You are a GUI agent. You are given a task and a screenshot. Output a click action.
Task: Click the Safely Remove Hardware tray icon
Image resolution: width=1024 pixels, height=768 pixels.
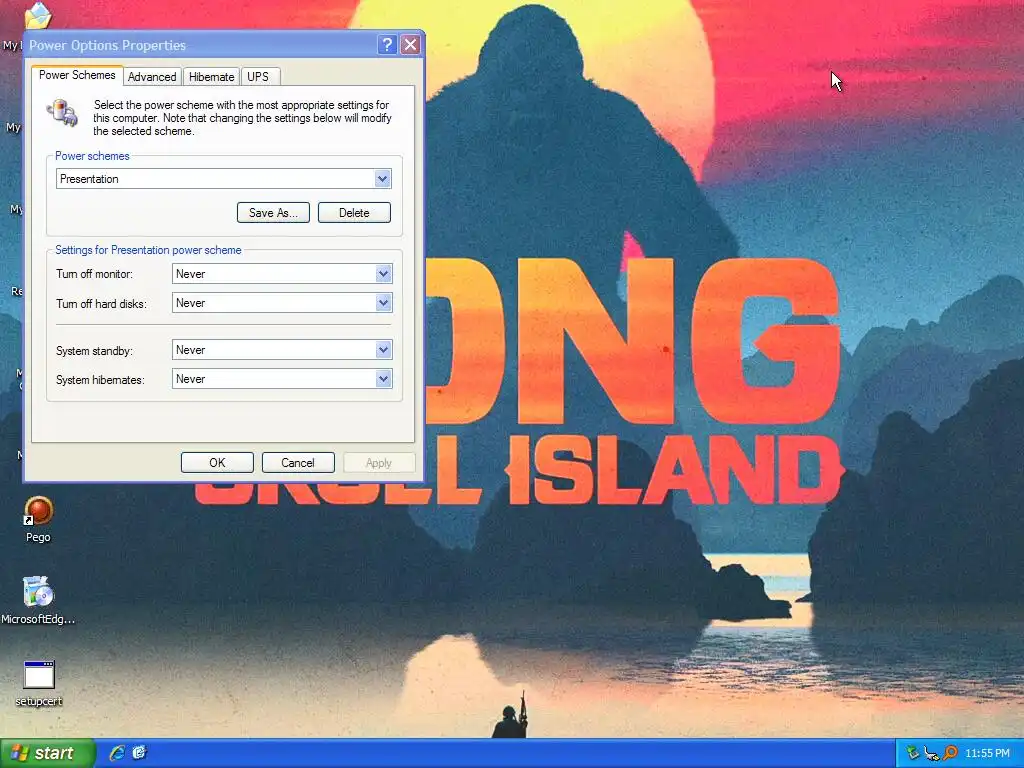click(912, 753)
